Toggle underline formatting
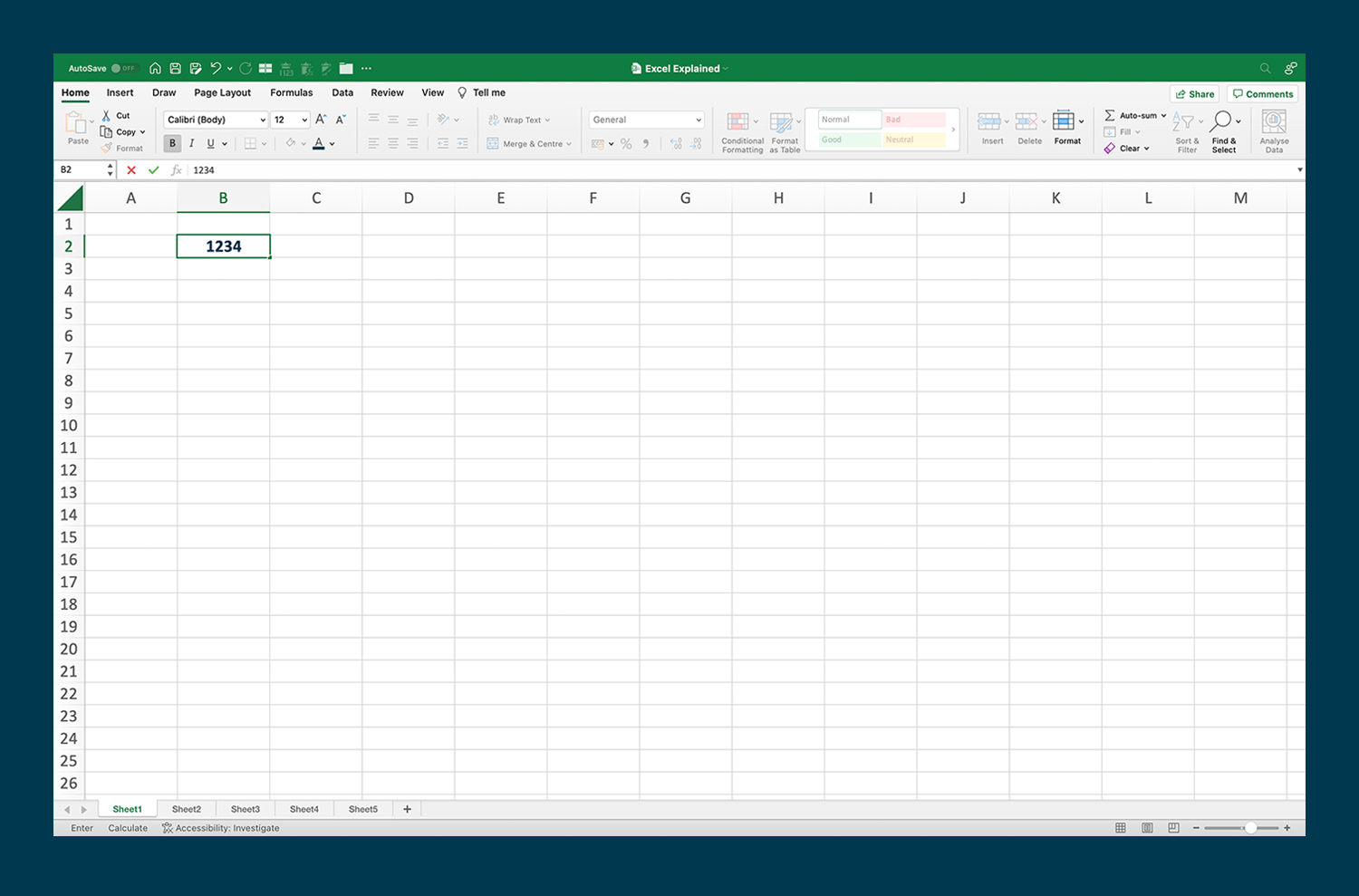 click(209, 143)
